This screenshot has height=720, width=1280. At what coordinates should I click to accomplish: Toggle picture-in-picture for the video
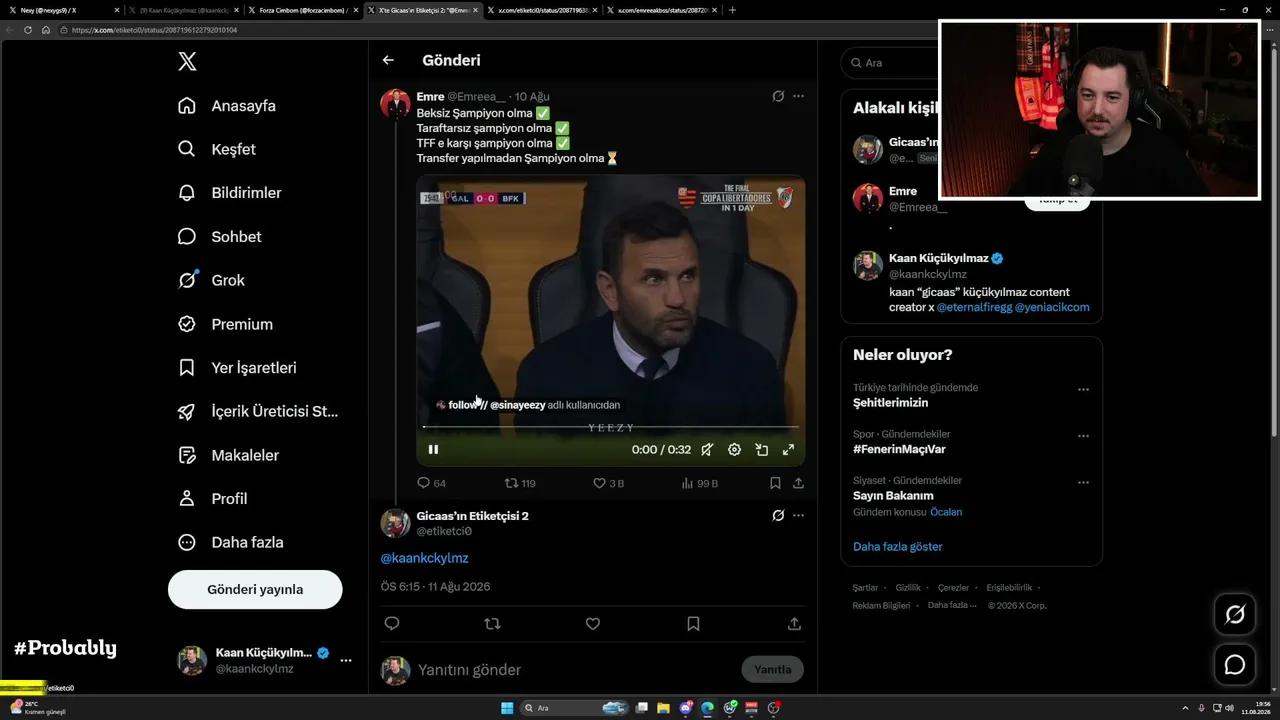[761, 450]
